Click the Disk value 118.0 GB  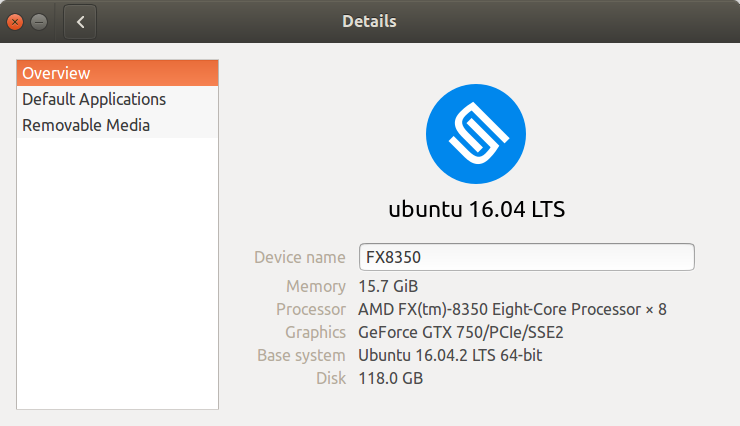(391, 378)
